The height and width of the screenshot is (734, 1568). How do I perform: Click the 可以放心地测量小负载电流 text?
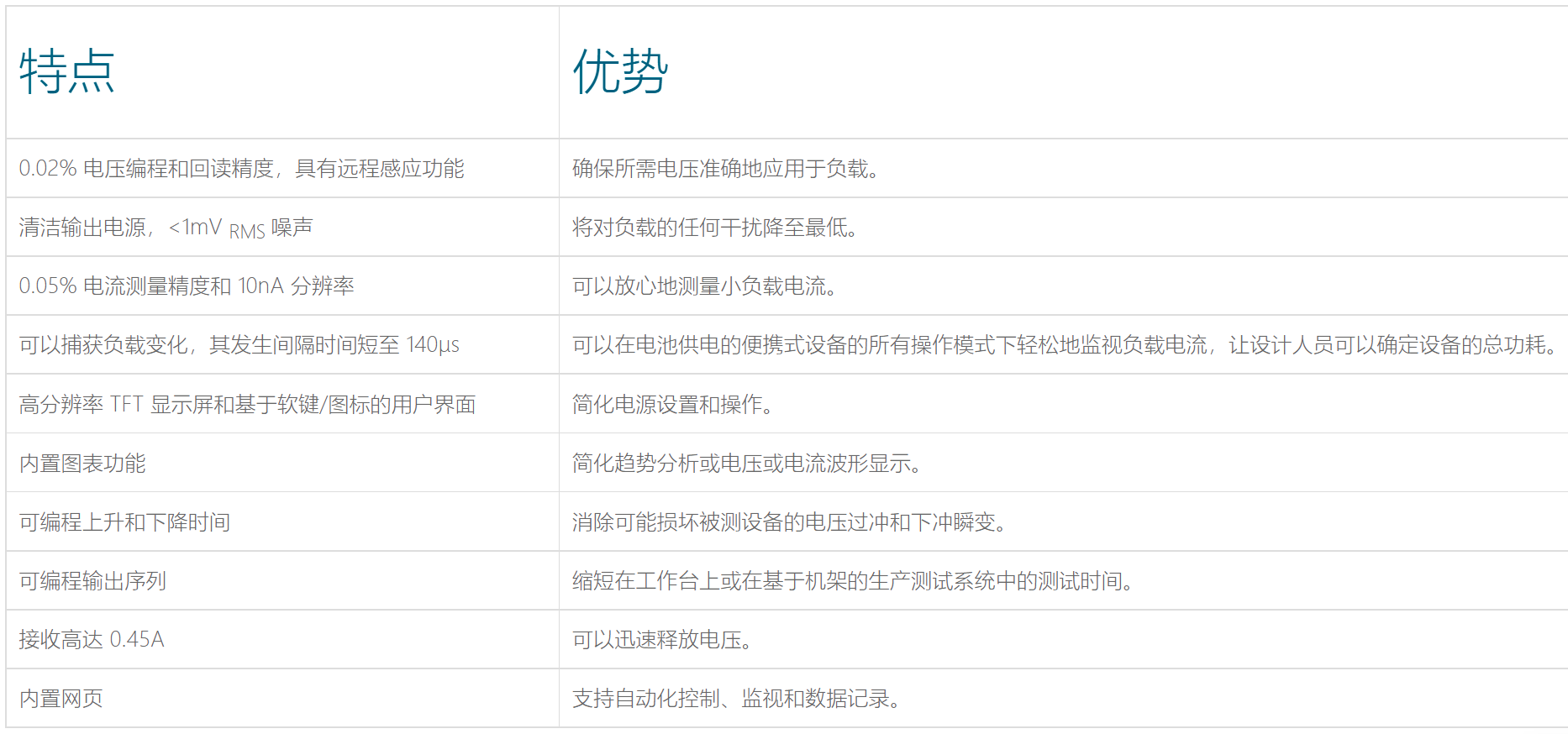(704, 286)
